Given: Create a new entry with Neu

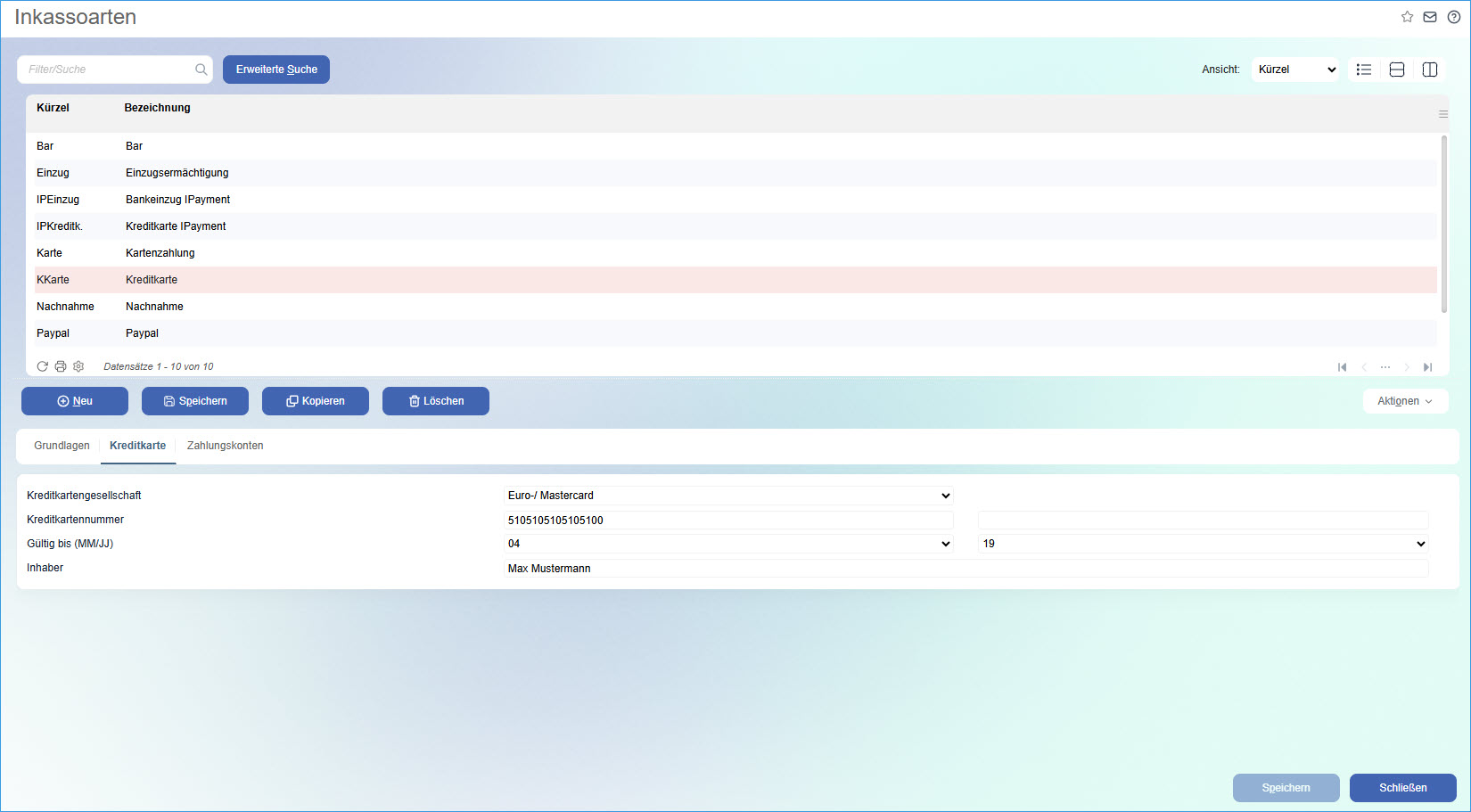Looking at the screenshot, I should (x=75, y=401).
